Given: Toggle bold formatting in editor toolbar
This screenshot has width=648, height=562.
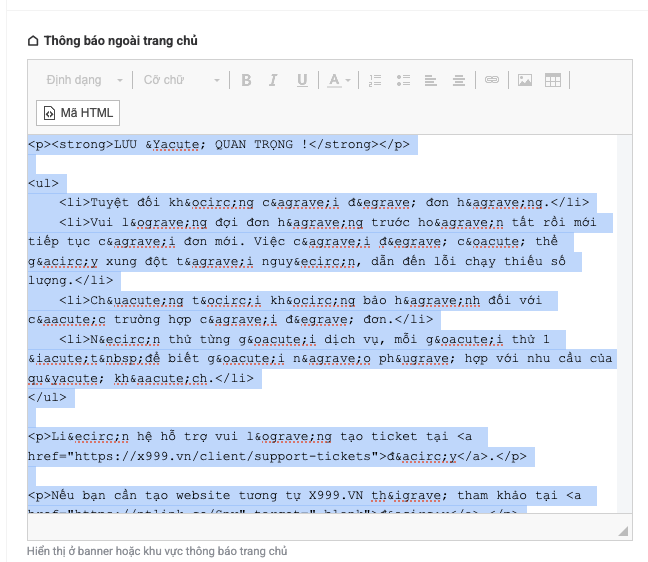Looking at the screenshot, I should [246, 80].
